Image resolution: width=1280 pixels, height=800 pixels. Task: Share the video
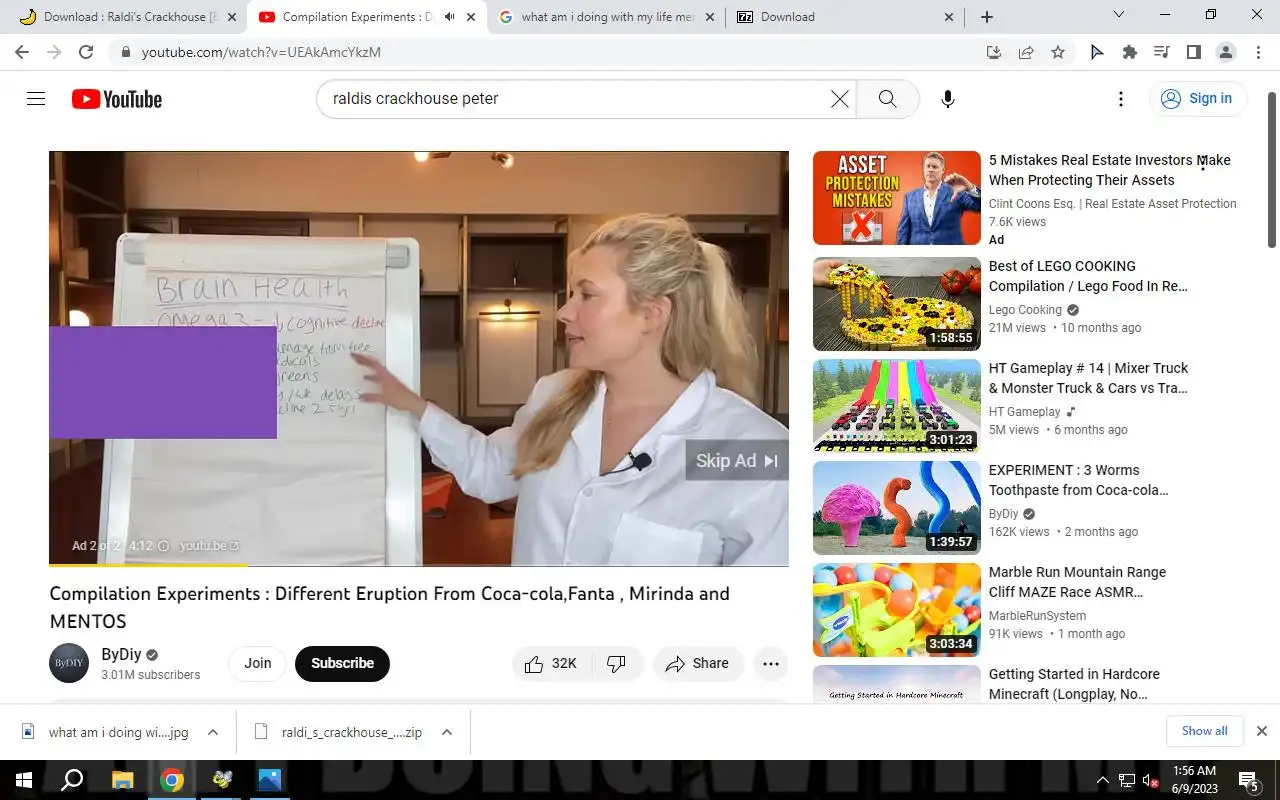(x=697, y=663)
